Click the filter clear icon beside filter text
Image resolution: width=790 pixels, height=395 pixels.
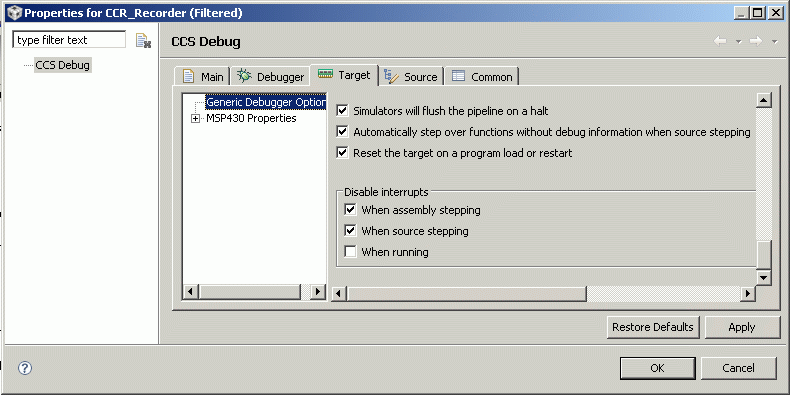click(x=143, y=41)
